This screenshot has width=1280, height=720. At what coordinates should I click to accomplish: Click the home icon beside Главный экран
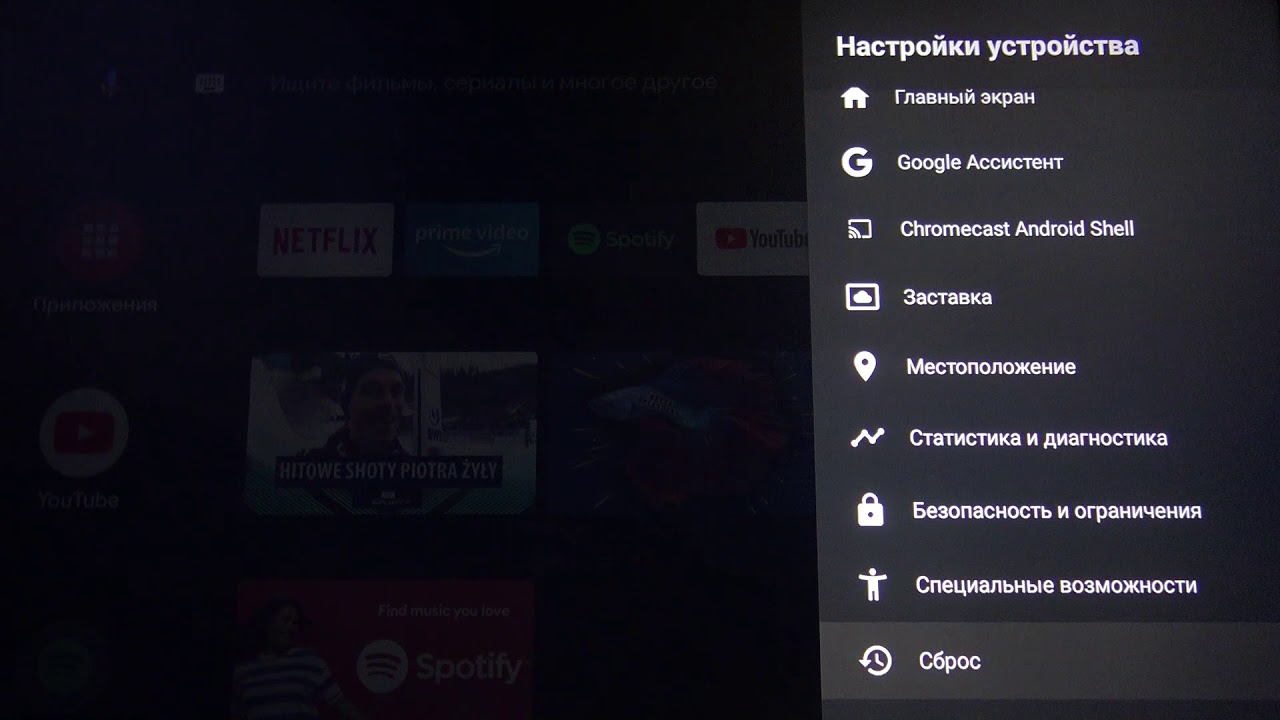855,98
